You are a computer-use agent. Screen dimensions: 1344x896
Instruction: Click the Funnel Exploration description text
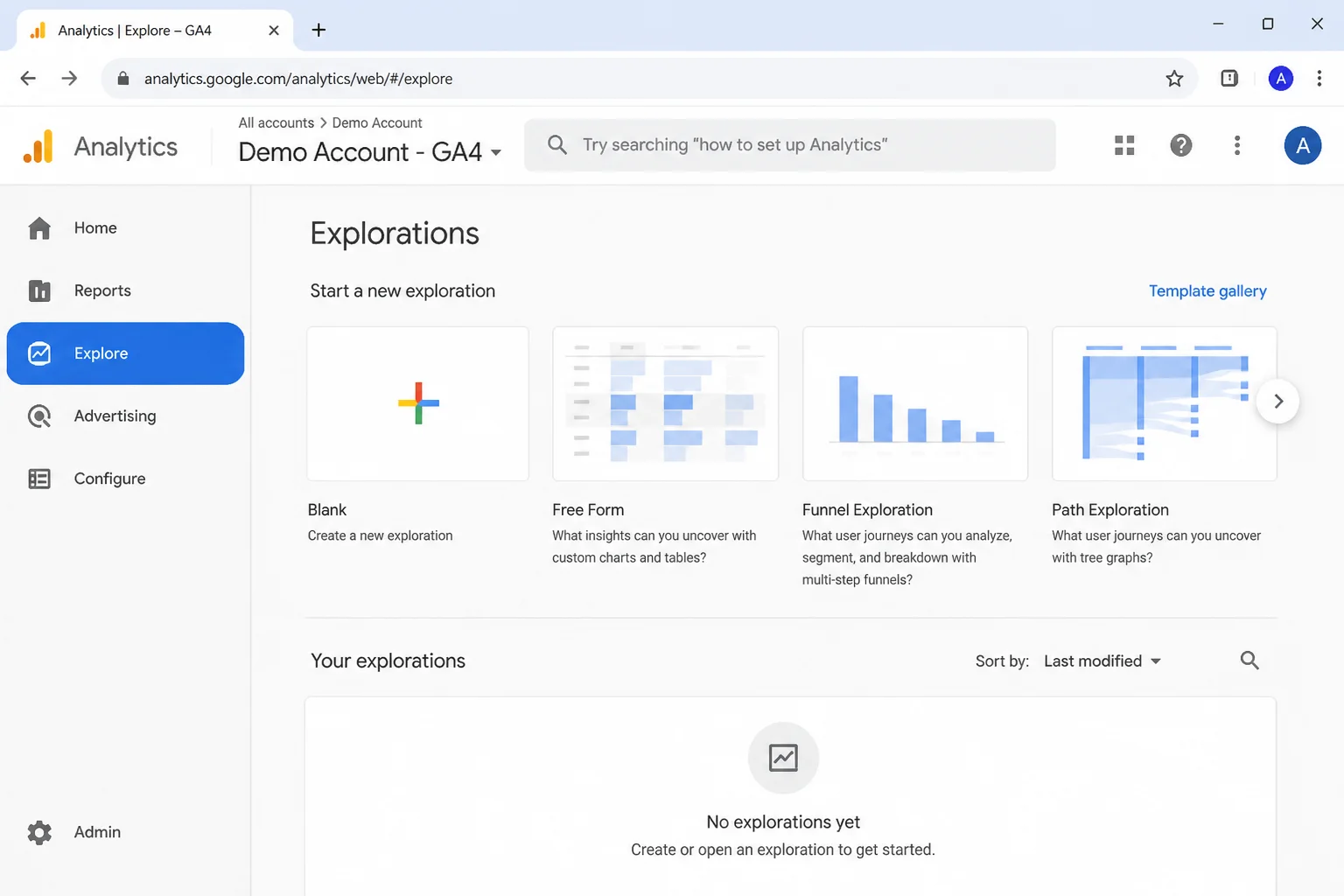[907, 557]
